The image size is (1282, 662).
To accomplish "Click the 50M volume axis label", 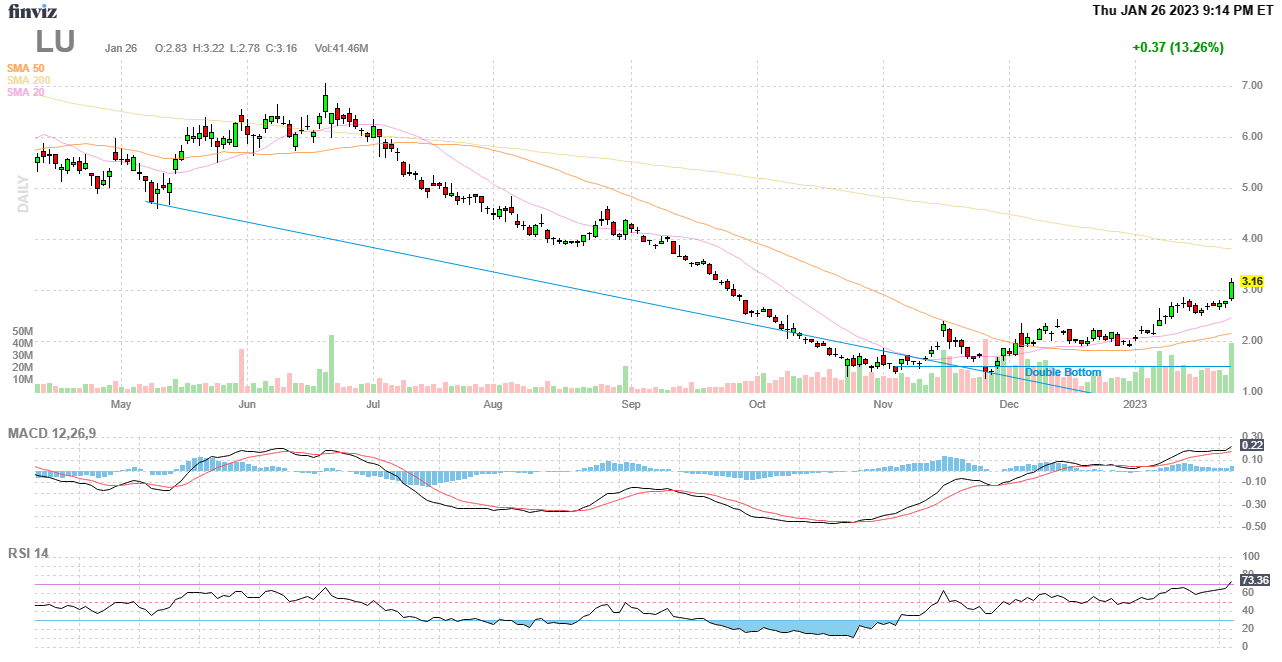I will click(x=23, y=331).
